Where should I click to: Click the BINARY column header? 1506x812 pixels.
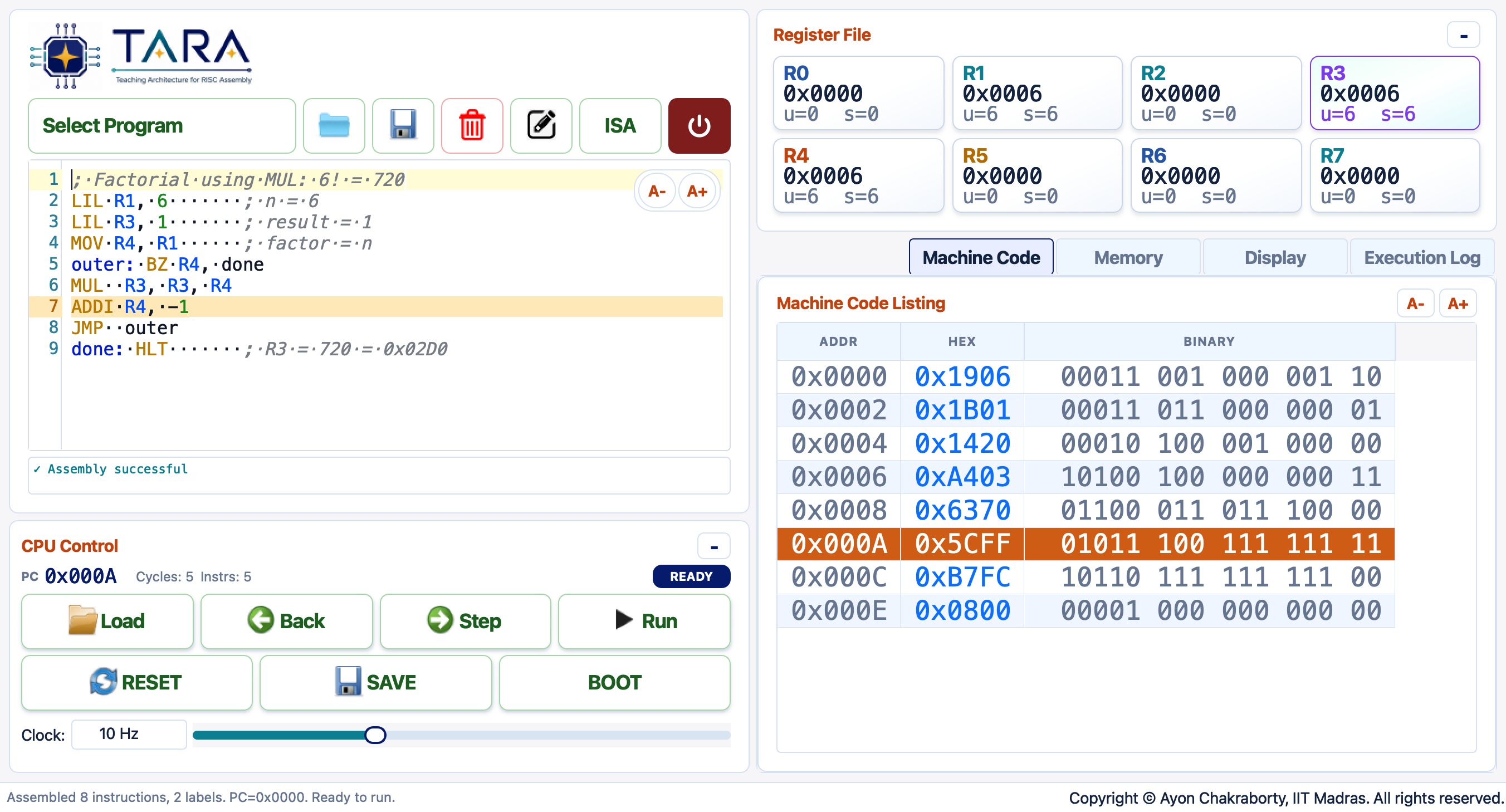(1209, 341)
